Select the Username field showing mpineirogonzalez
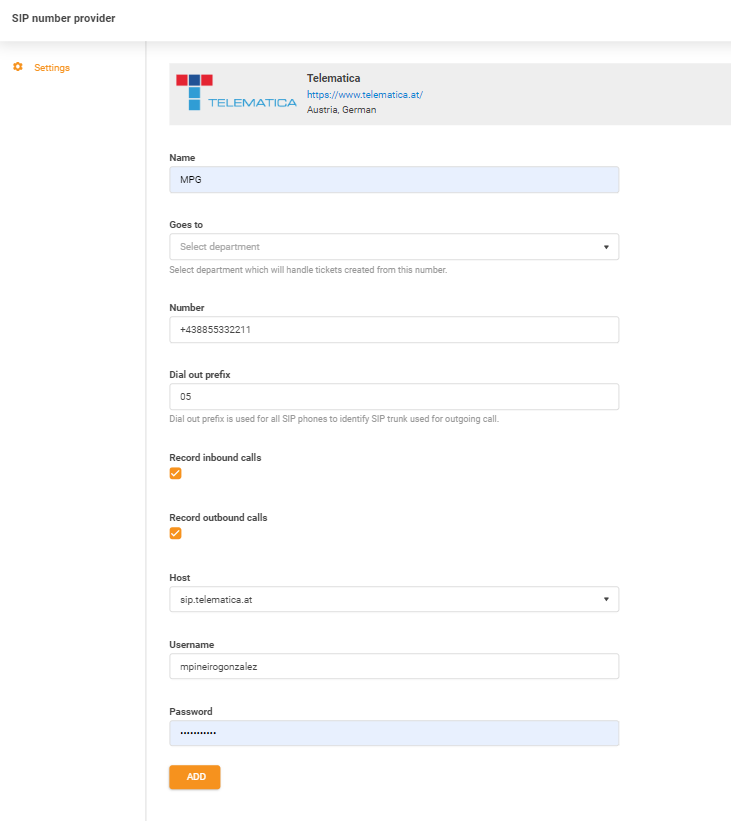Viewport: 731px width, 821px height. coord(393,666)
